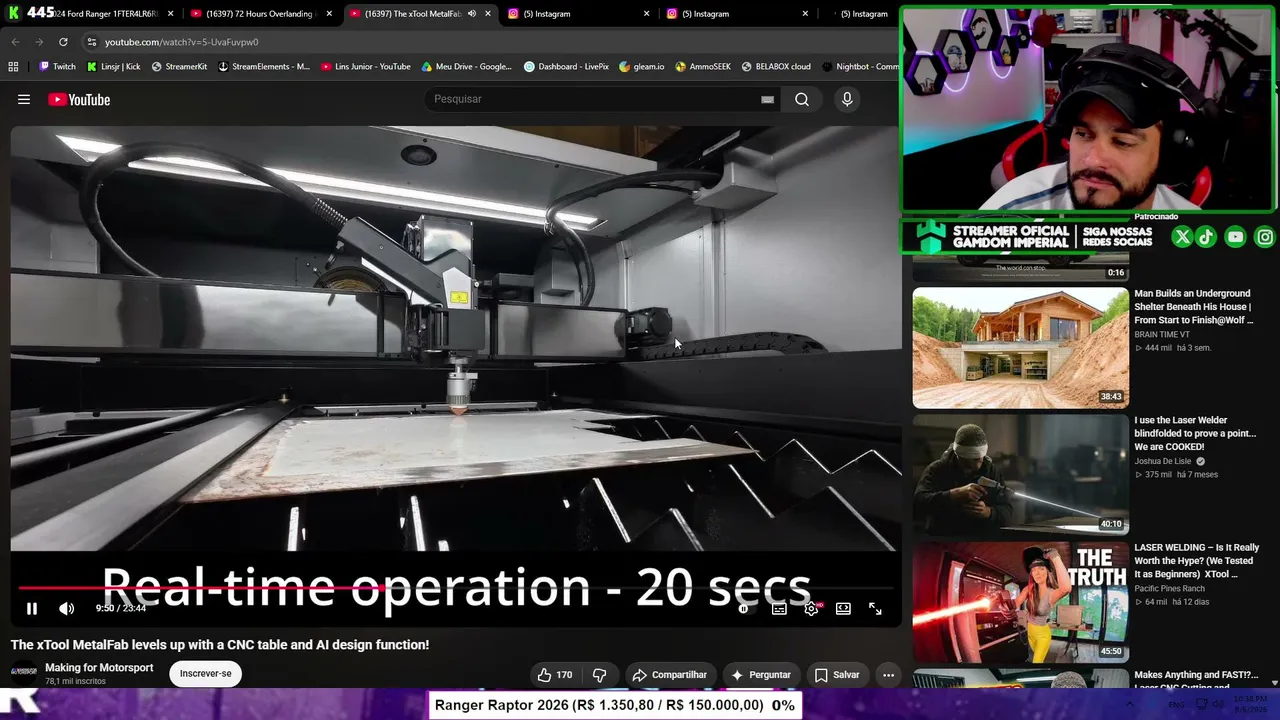Image resolution: width=1280 pixels, height=720 pixels.
Task: Click the address bar URL
Action: (x=181, y=42)
